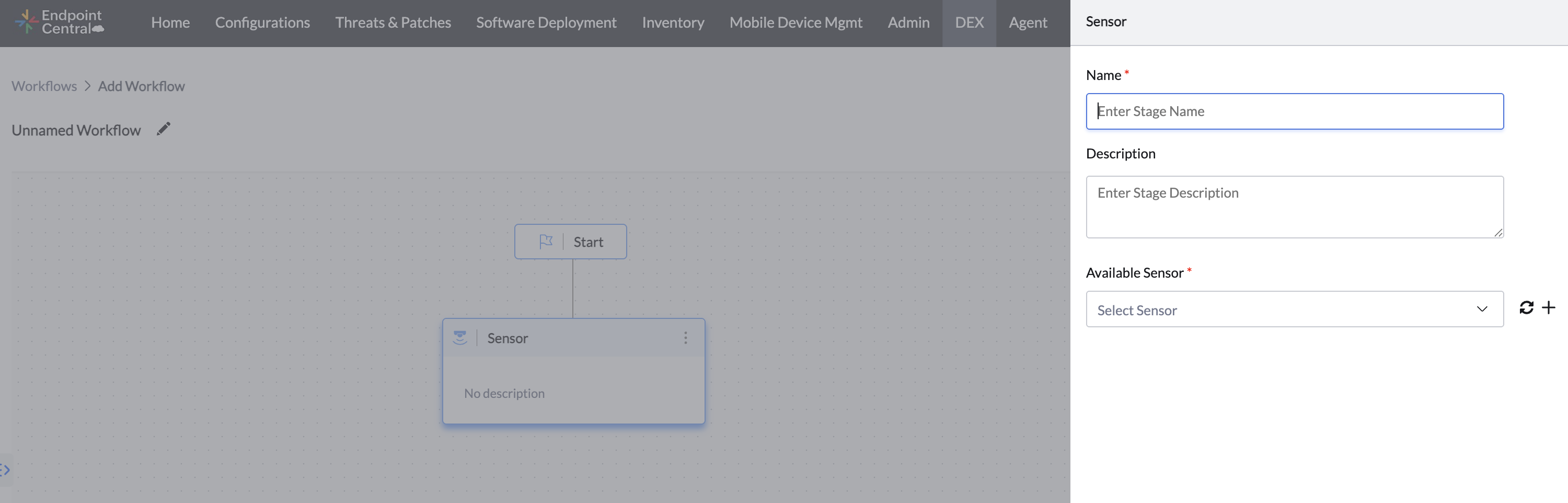
Task: Go to Mobile Device Mgmt
Action: 795,22
